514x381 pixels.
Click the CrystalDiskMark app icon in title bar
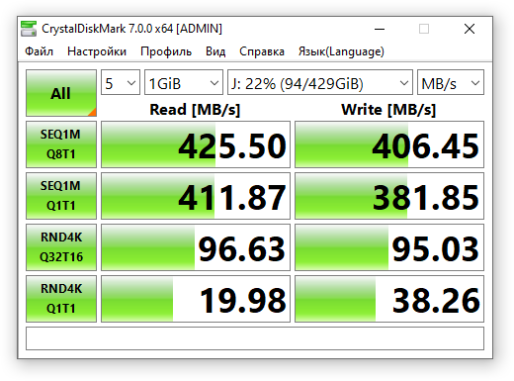(28, 29)
